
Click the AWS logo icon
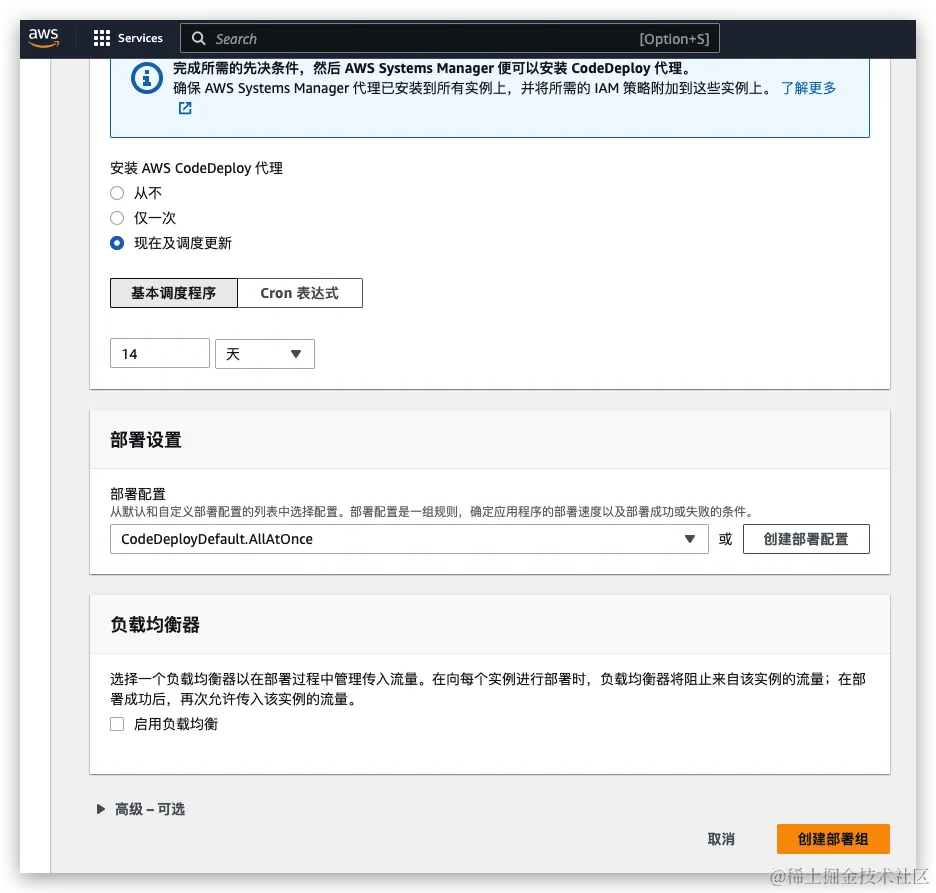pyautogui.click(x=44, y=38)
